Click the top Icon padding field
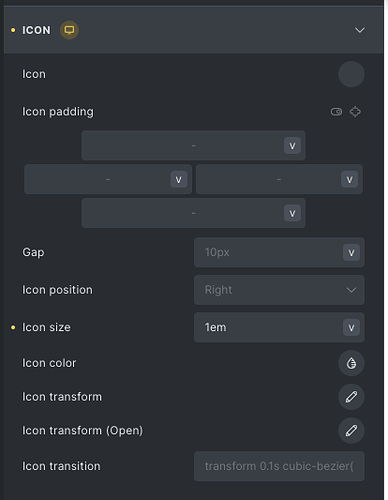Viewport: 388px width, 500px height. (193, 145)
